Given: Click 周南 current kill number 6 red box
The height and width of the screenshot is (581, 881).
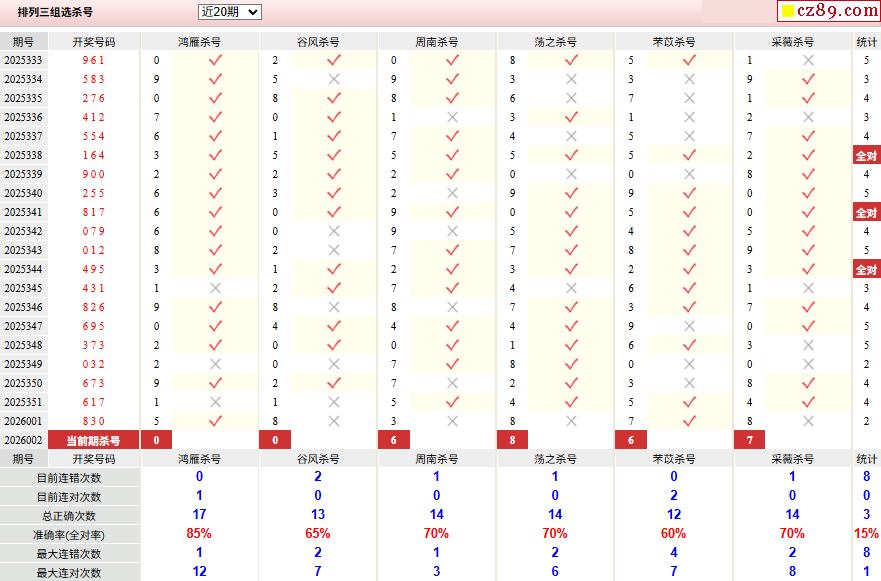Looking at the screenshot, I should pyautogui.click(x=393, y=440).
